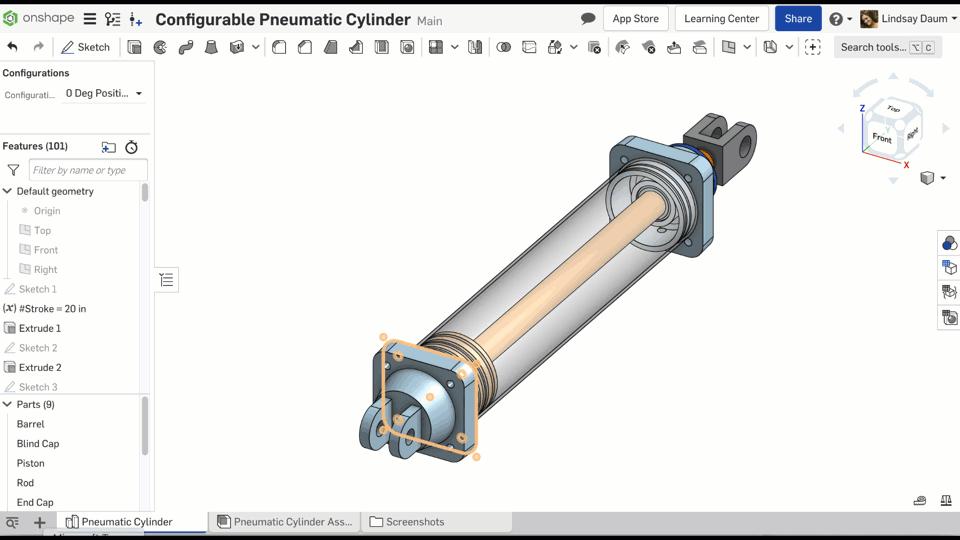Click the Undo arrow
Screen dimensions: 960x540
tap(12, 47)
